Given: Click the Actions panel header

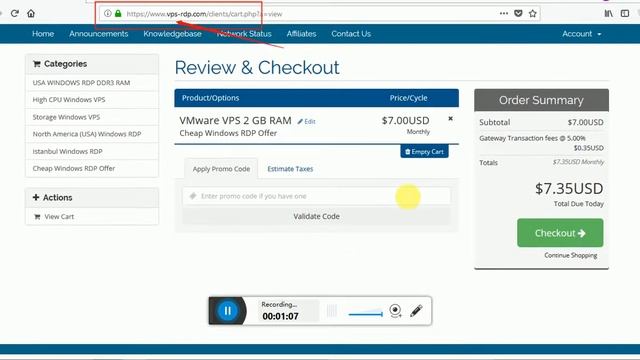Looking at the screenshot, I should [92, 198].
